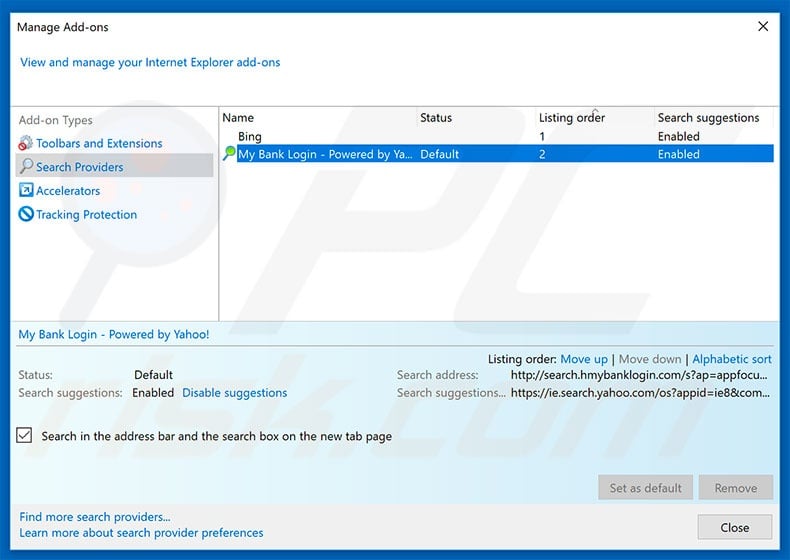Click View and manage your Internet Explorer add-ons text
The width and height of the screenshot is (790, 560).
[150, 62]
